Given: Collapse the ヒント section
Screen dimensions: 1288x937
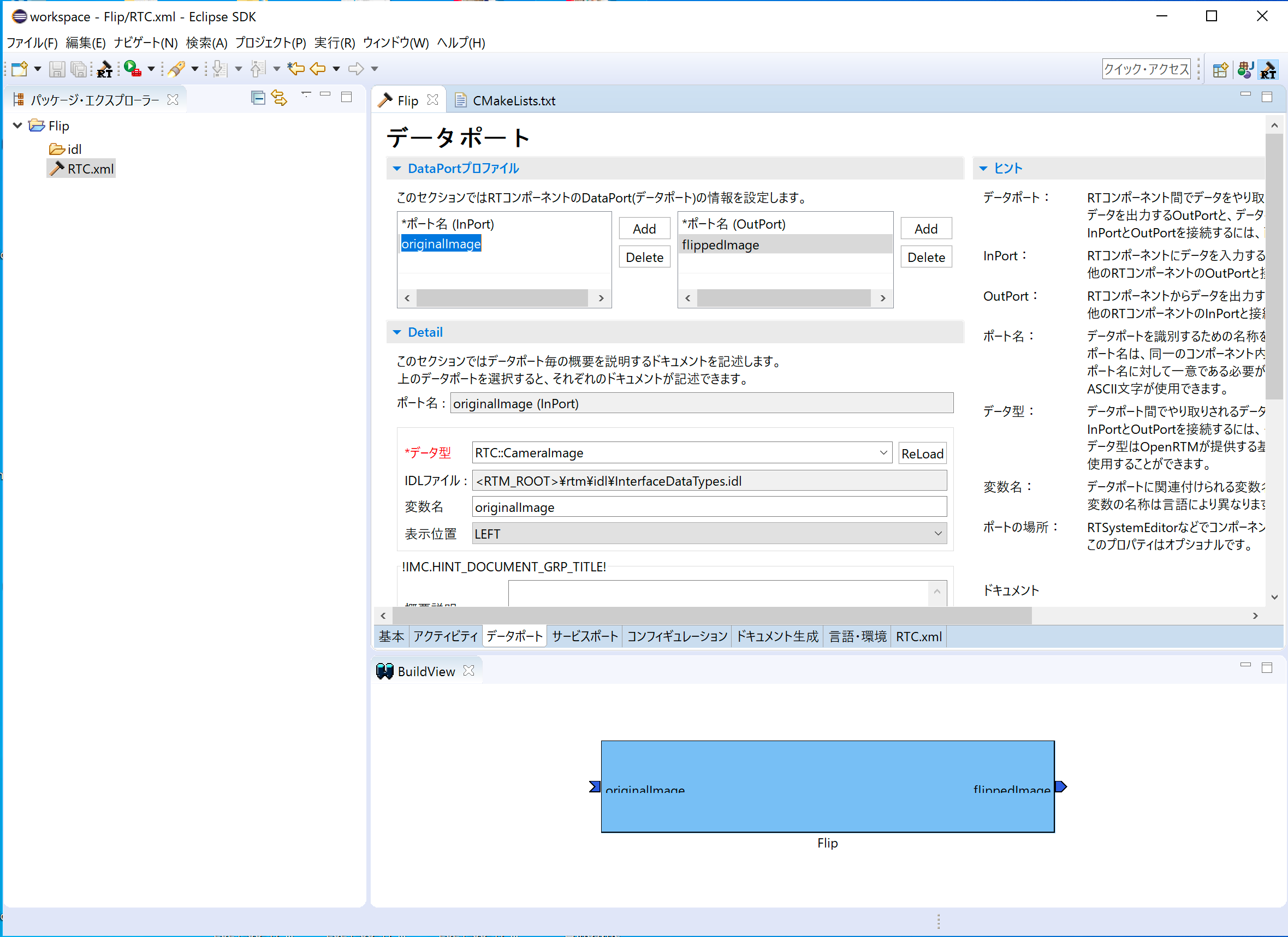Looking at the screenshot, I should (983, 169).
